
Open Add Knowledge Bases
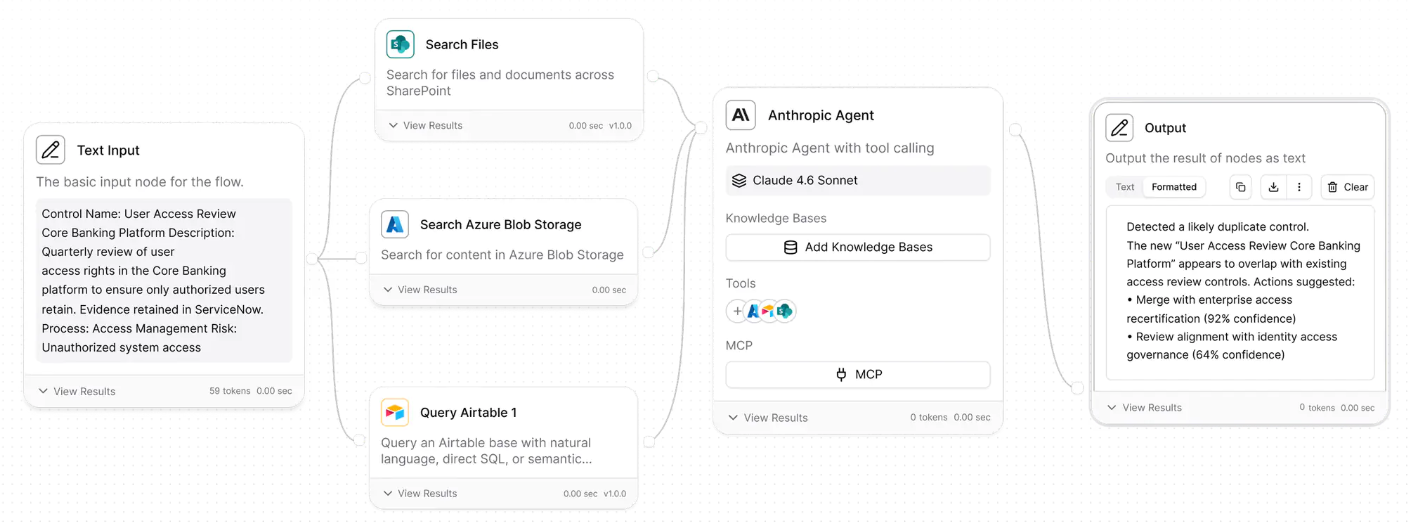(858, 247)
